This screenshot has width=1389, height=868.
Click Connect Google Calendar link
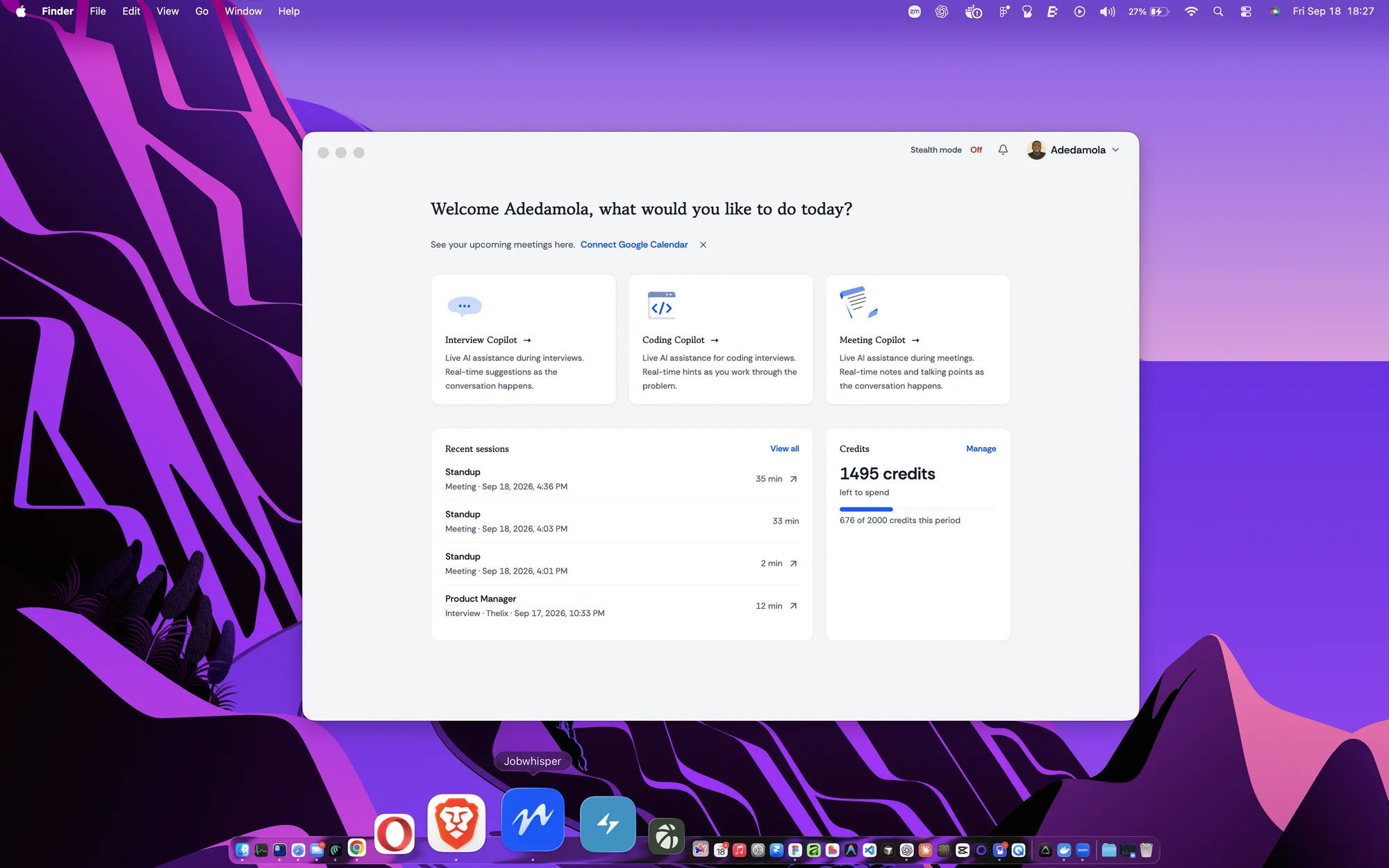click(x=634, y=244)
